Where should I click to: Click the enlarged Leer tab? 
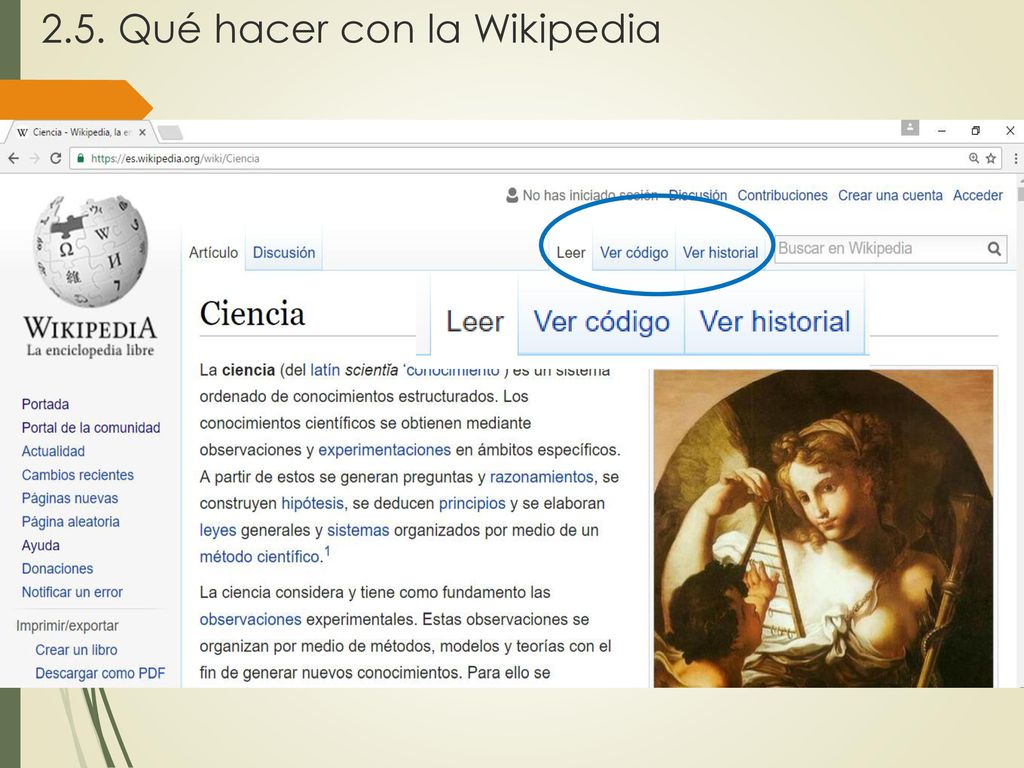point(475,322)
